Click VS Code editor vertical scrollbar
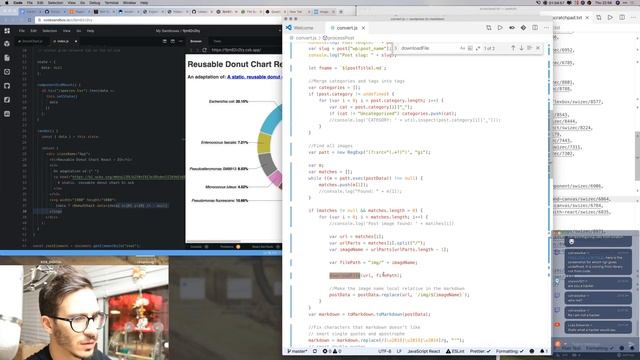640x360 pixels. 550,143
